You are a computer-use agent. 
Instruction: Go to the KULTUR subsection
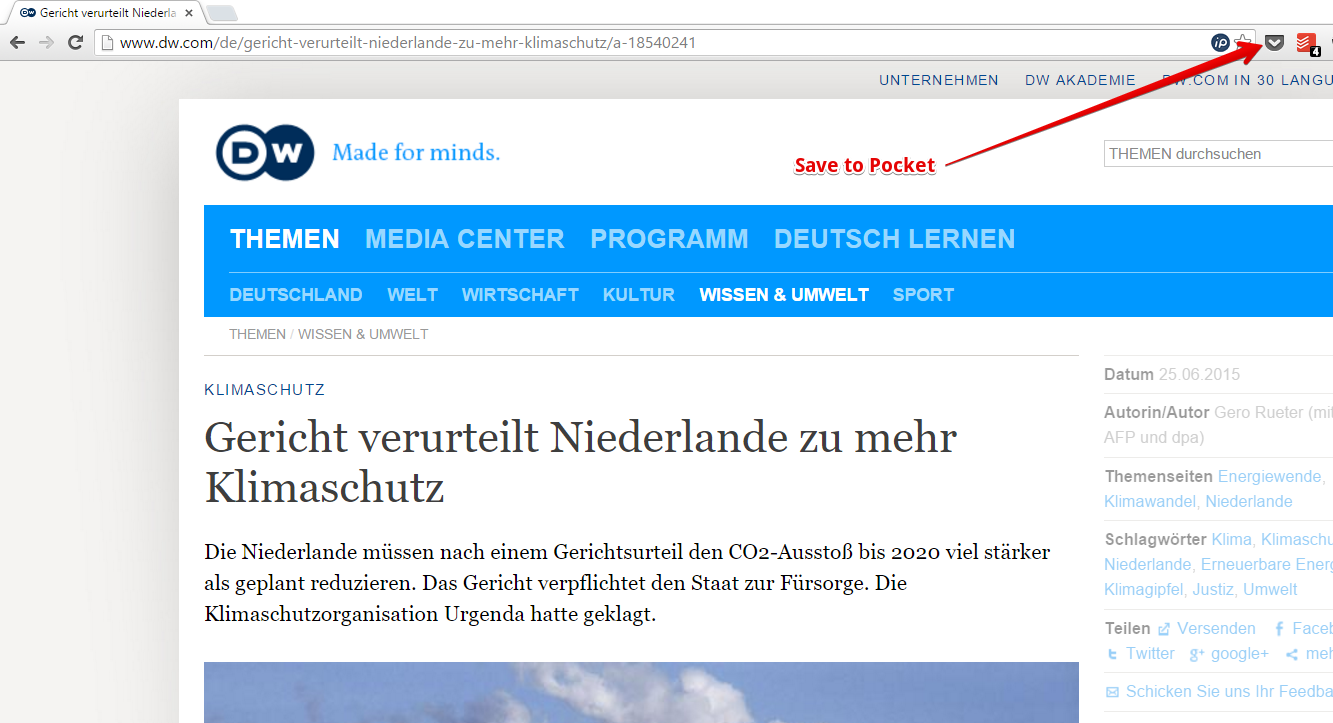638,295
